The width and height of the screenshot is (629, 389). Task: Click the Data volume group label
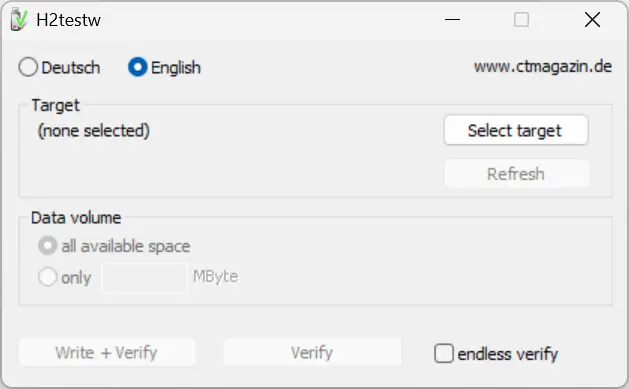[76, 218]
